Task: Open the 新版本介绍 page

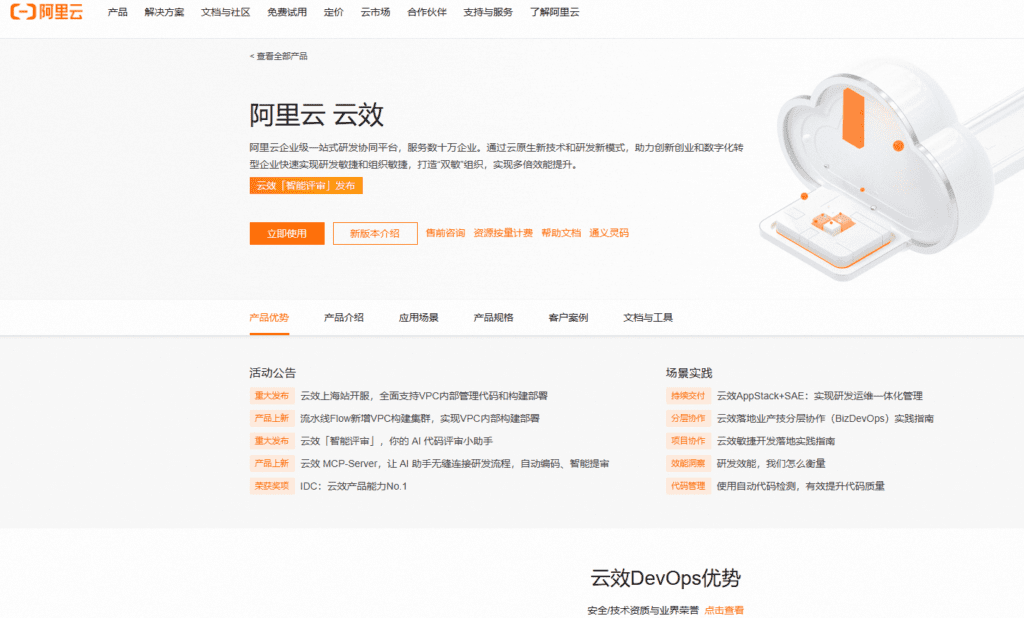Action: click(x=374, y=233)
